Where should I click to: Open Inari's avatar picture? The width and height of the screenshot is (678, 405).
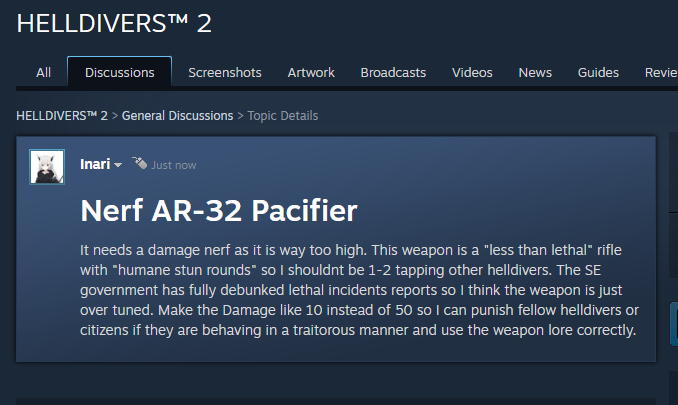[x=47, y=167]
